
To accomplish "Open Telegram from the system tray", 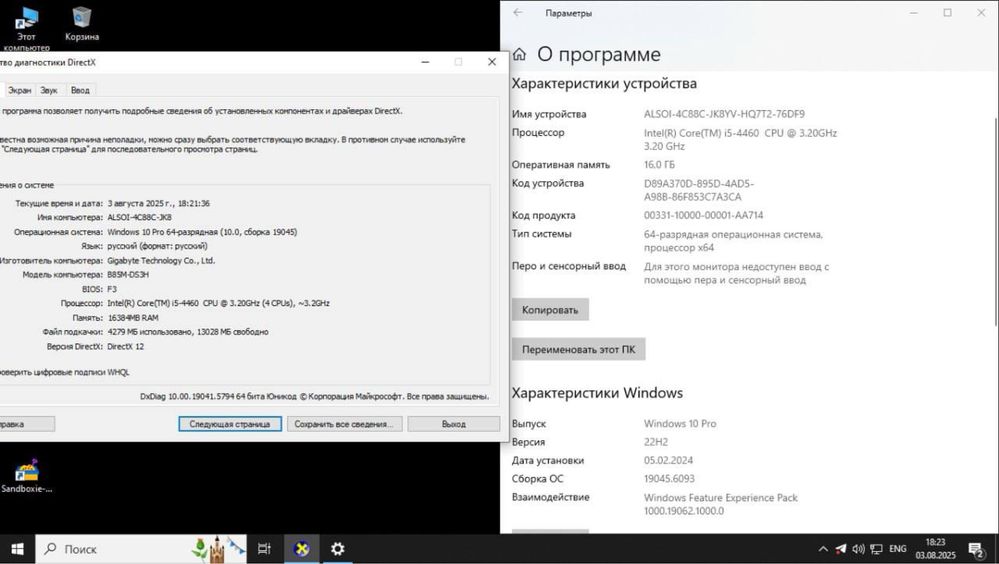I will click(841, 549).
